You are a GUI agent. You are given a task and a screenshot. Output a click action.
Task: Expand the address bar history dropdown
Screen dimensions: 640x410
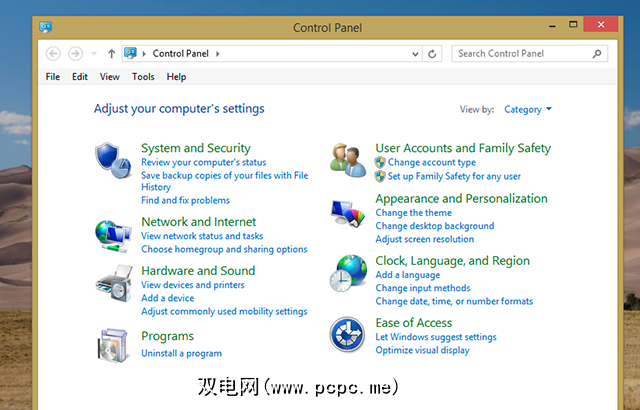(x=415, y=54)
